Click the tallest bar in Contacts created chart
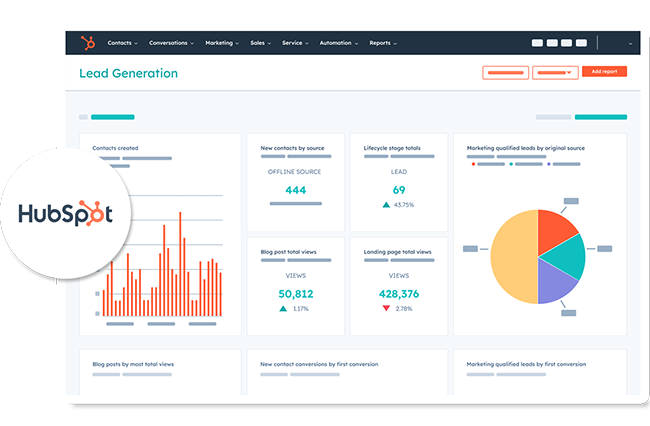The image size is (650, 426). pyautogui.click(x=180, y=264)
